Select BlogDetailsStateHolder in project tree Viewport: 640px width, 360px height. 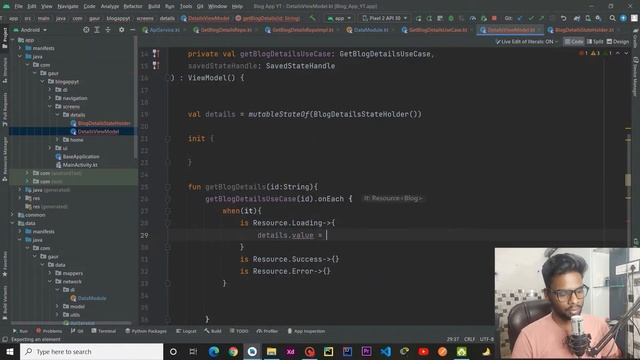[104, 123]
